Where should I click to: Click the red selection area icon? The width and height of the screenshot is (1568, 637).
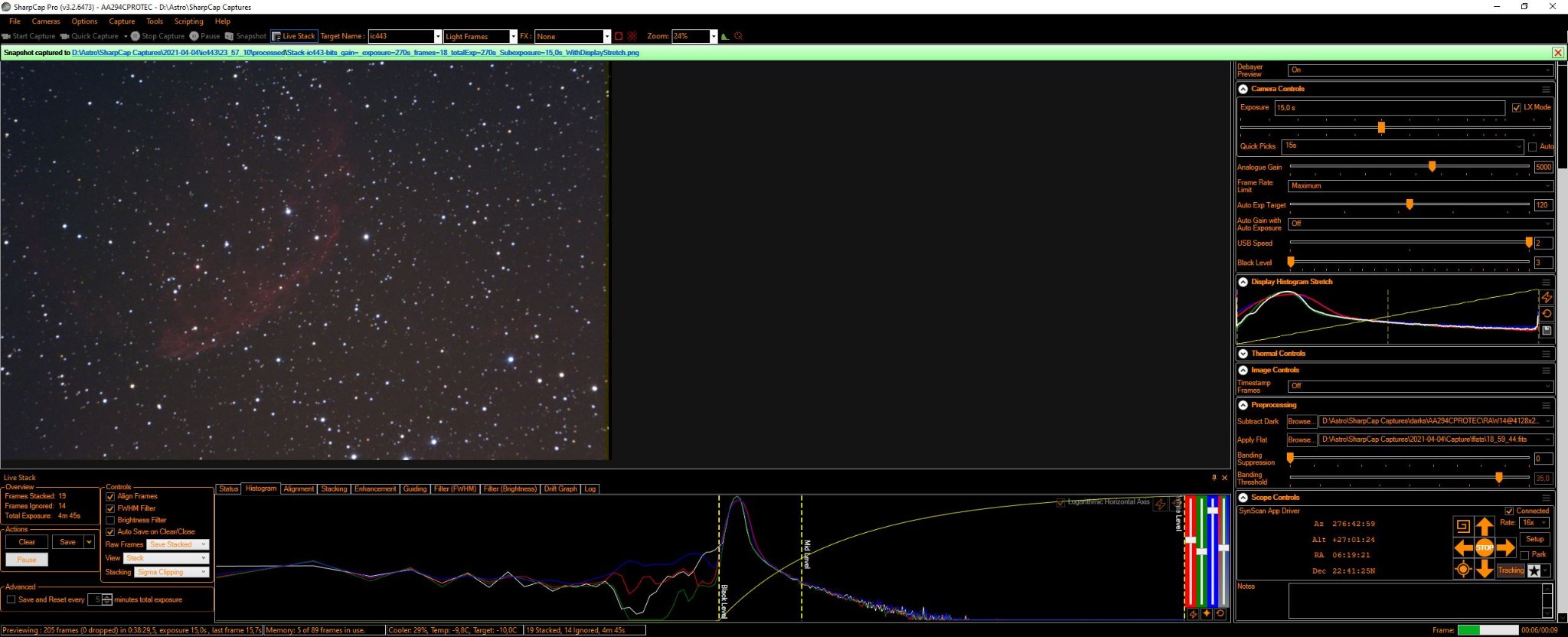click(619, 36)
